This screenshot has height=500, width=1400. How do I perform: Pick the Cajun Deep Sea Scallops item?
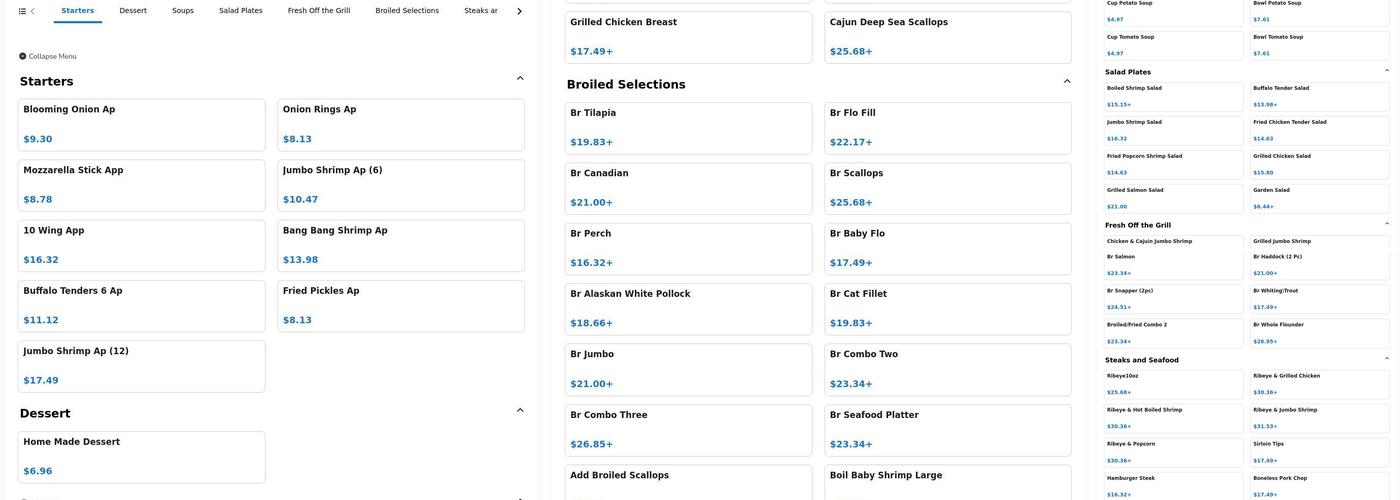[947, 36]
